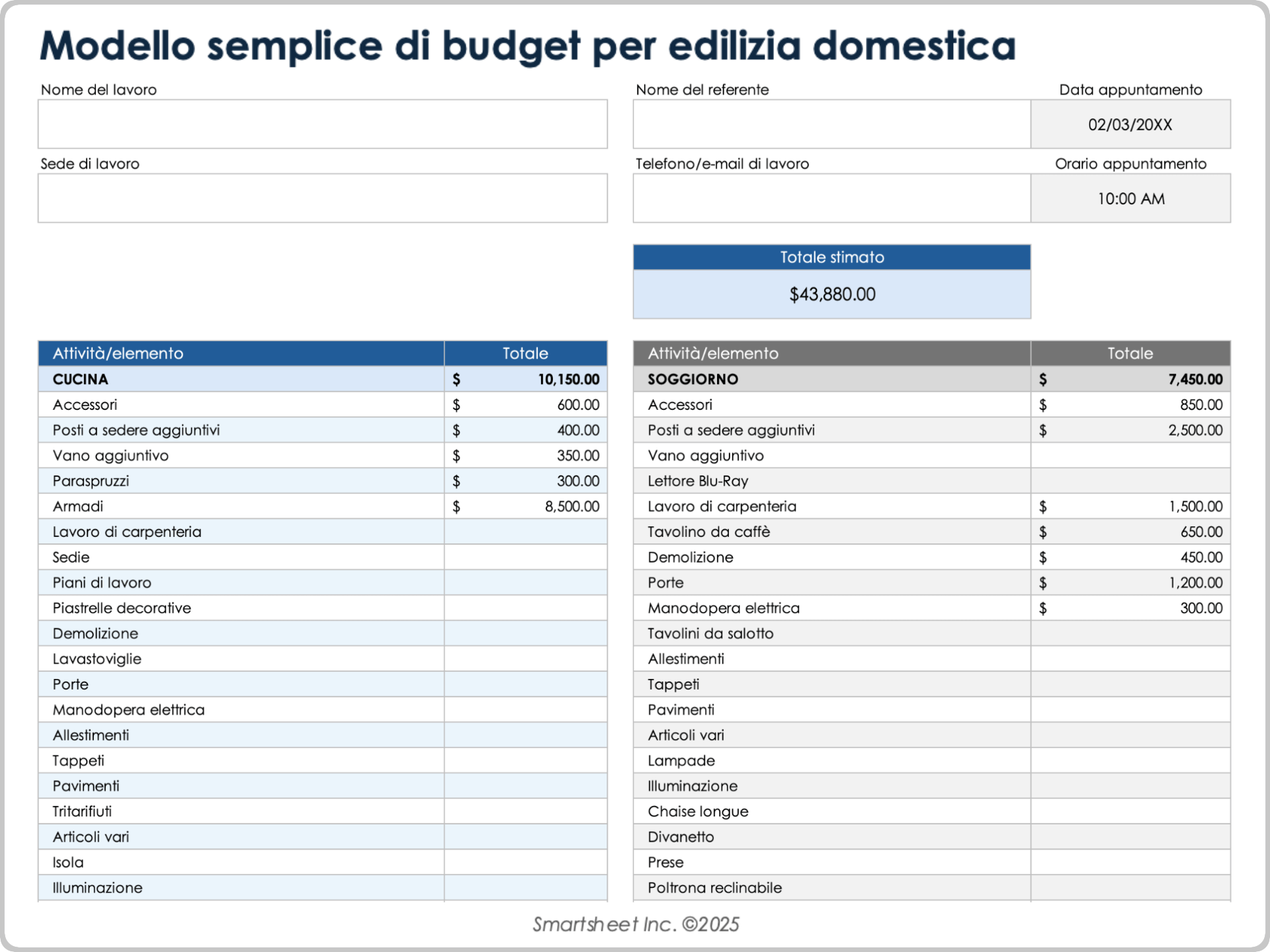Image resolution: width=1270 pixels, height=952 pixels.
Task: Click the empty Lavastoviglie total cell
Action: pos(525,658)
